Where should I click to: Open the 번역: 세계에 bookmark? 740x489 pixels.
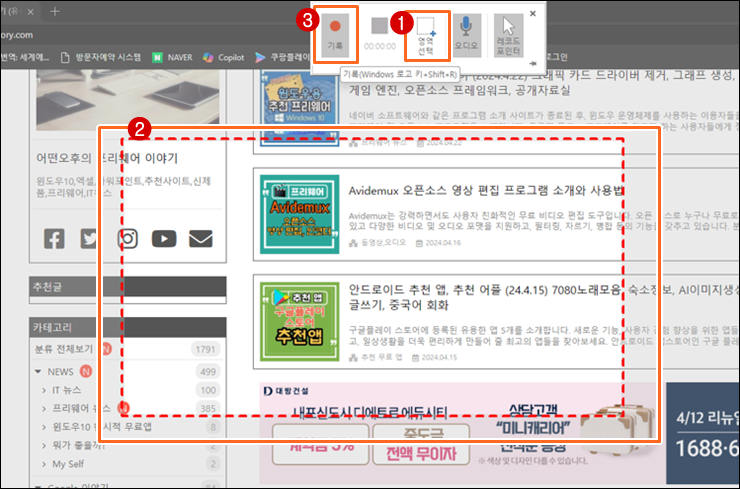25,58
